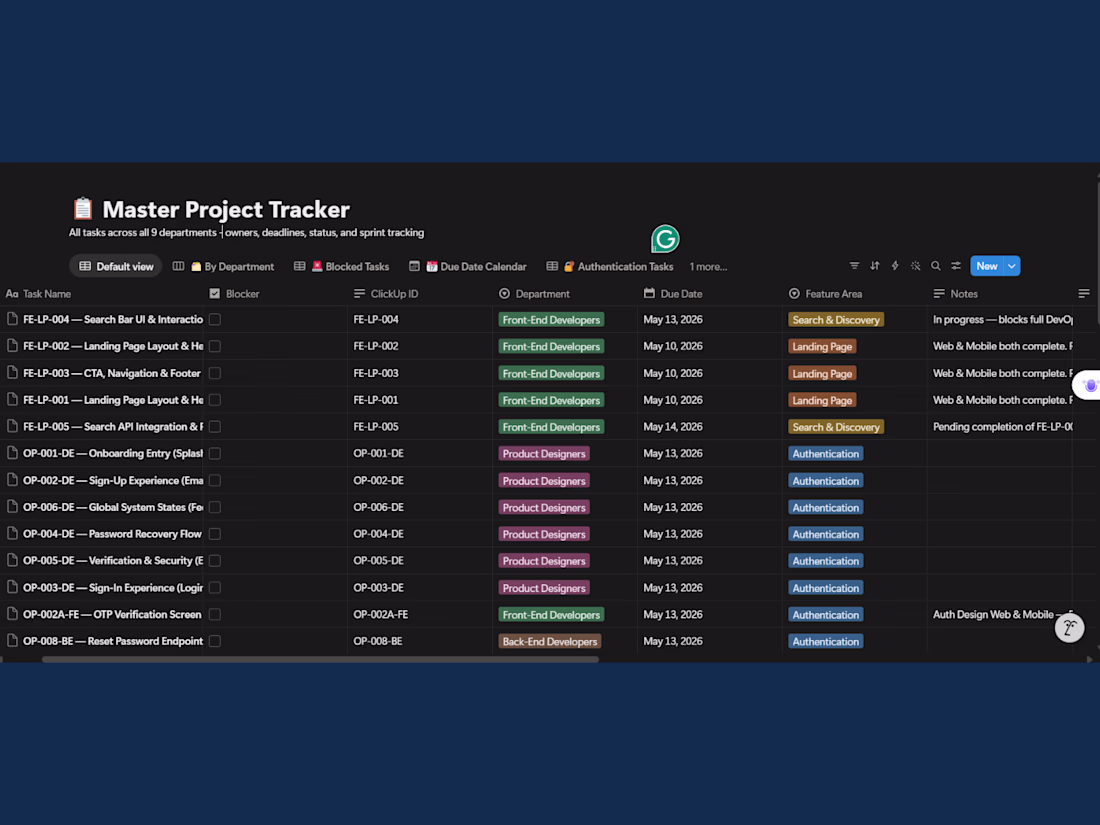This screenshot has height=825, width=1100.
Task: Open the Due Date Calendar view
Action: 468,267
